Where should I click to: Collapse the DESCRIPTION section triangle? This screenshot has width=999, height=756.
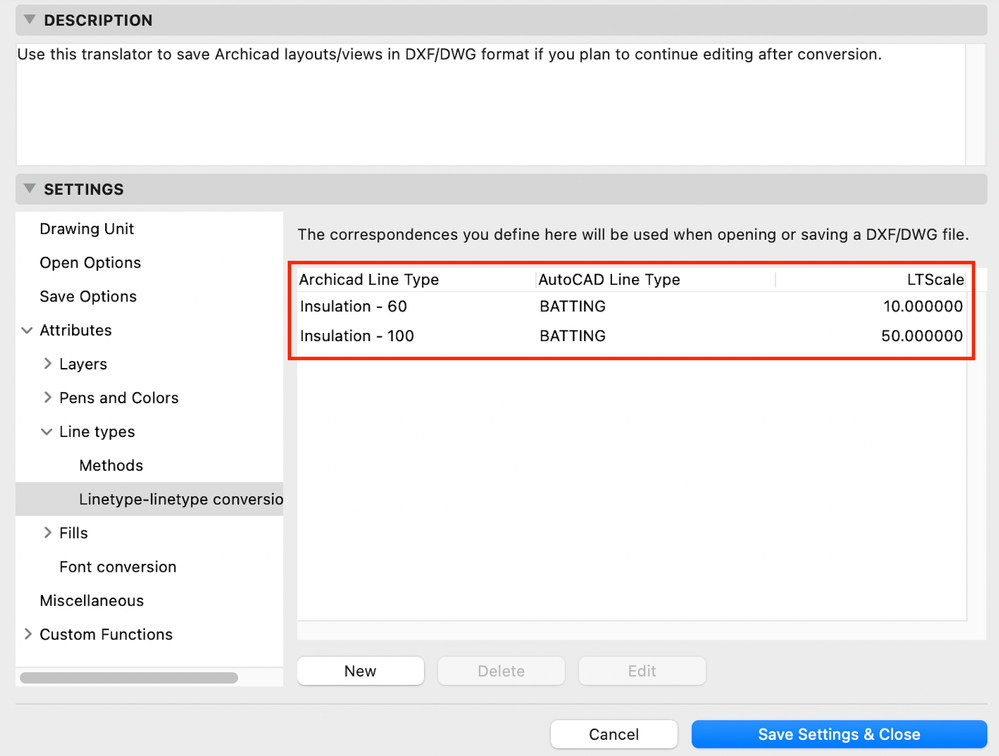pos(29,20)
